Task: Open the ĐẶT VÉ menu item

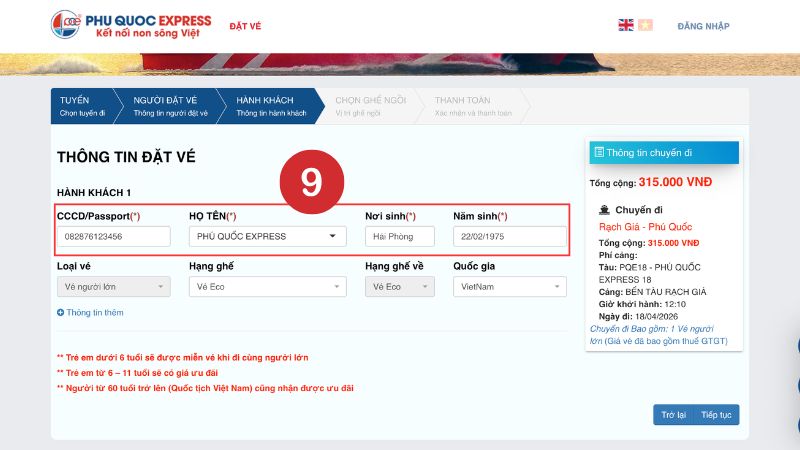Action: [x=245, y=26]
